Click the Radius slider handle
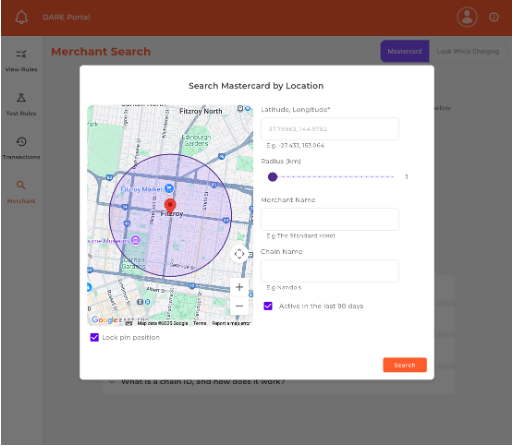Image resolution: width=512 pixels, height=446 pixels. point(272,177)
